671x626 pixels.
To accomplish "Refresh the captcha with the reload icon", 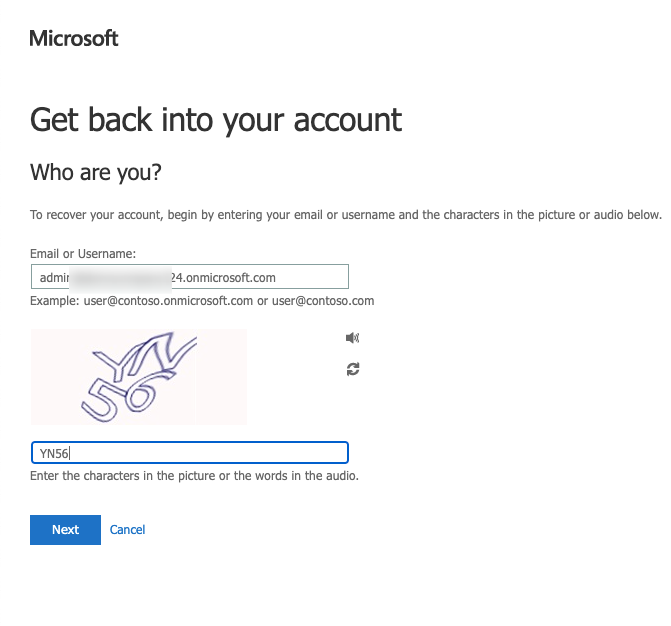I will pos(352,369).
